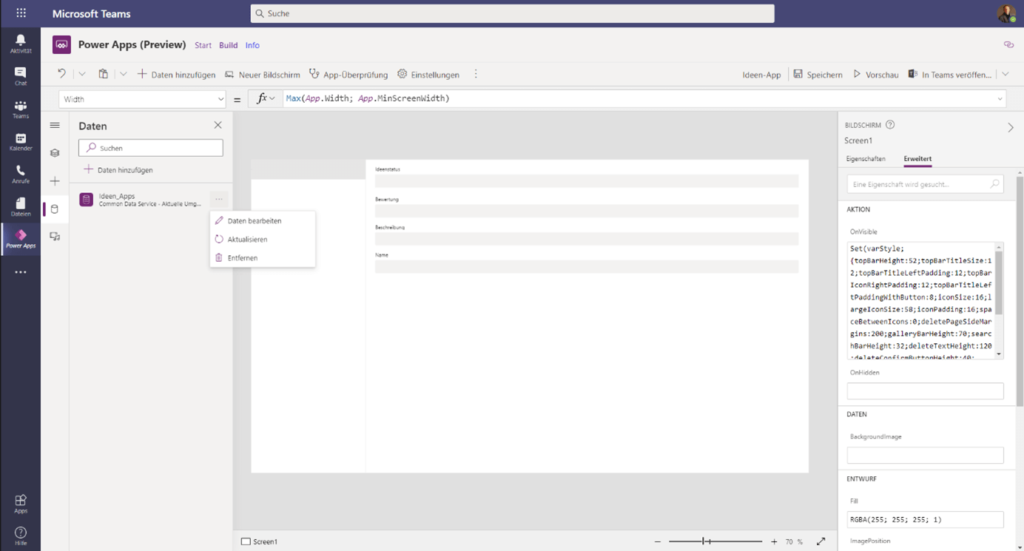Start Vorschau preview
This screenshot has width=1024, height=551.
coord(876,74)
